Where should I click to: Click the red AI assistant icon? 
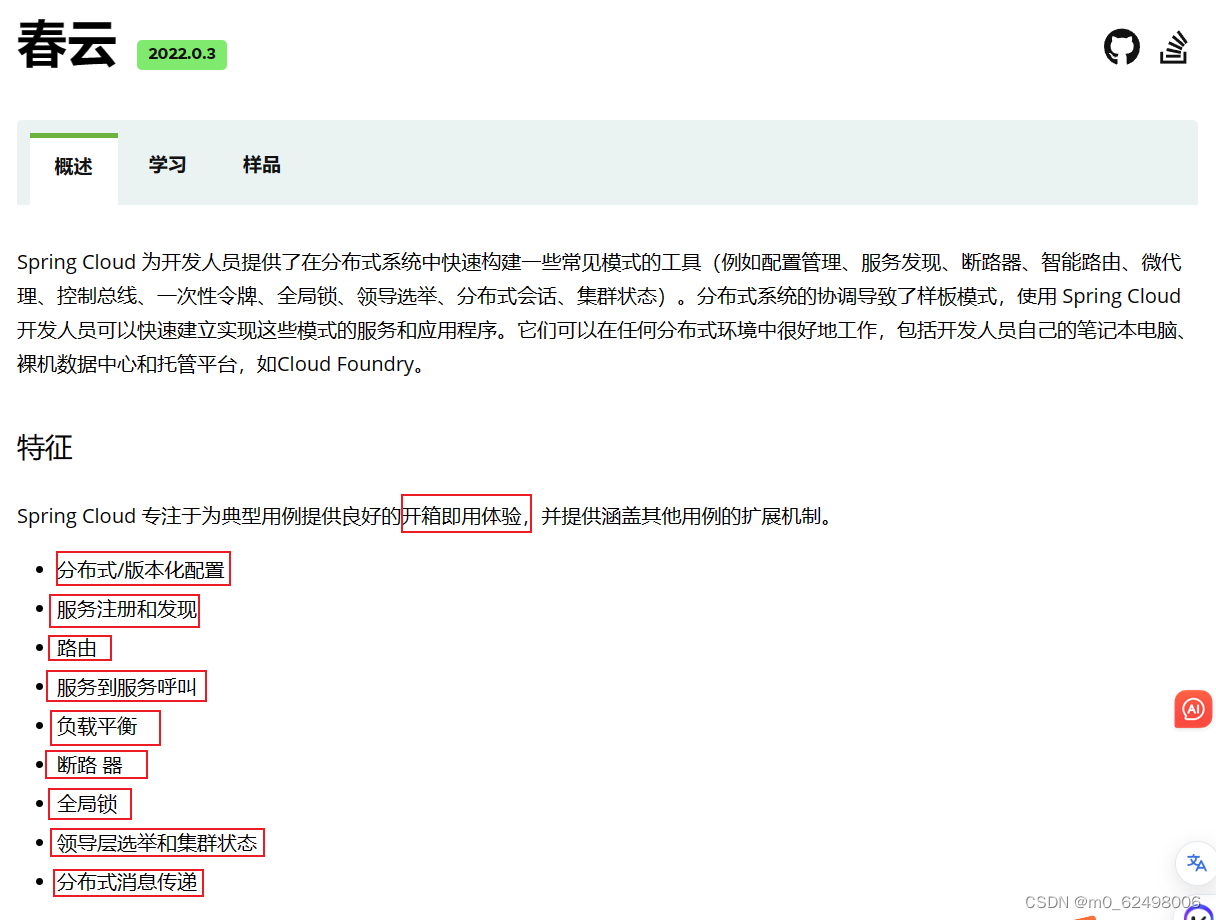(1193, 709)
